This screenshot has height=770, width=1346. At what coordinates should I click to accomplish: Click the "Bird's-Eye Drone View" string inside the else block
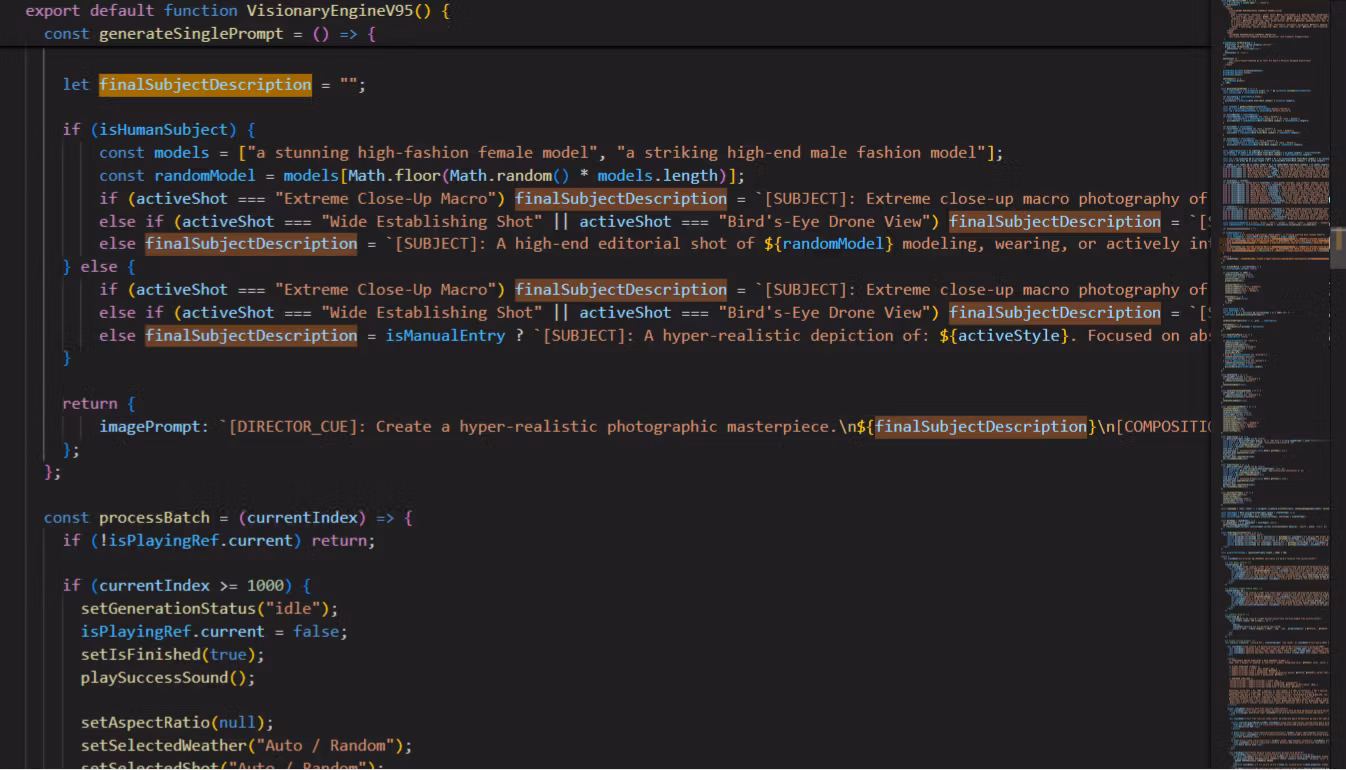point(826,313)
